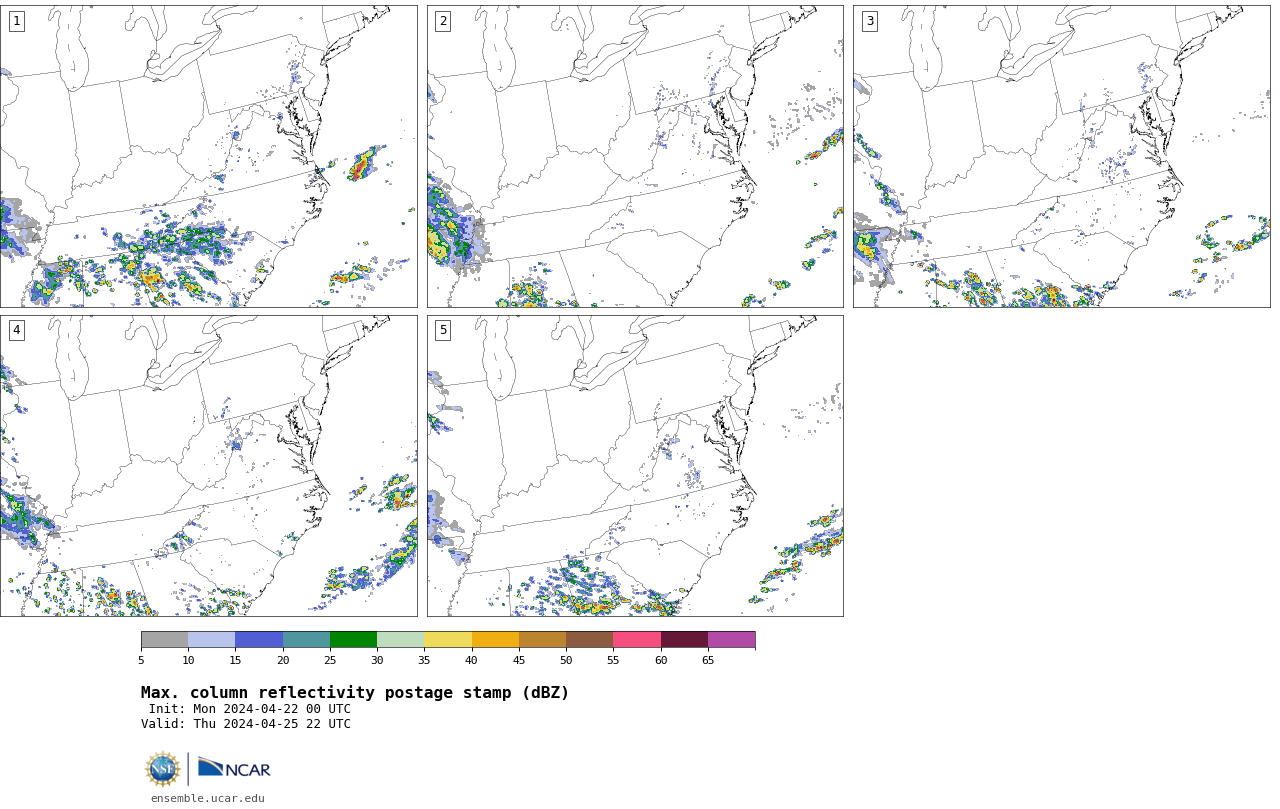Click the purple 65+ dBZ swatch

point(731,640)
